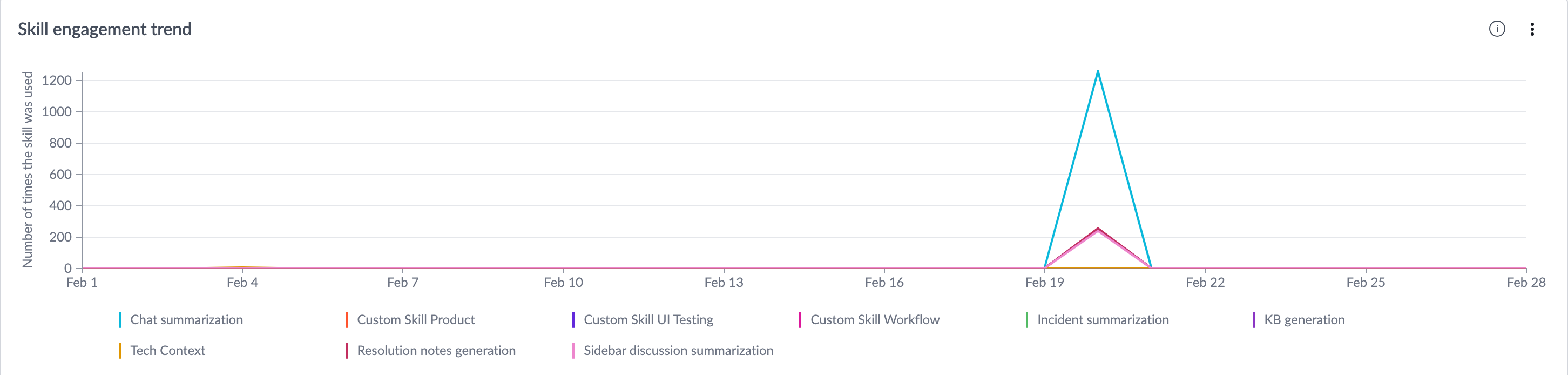The width and height of the screenshot is (1568, 375).
Task: Click the Feb 4 x-axis label
Action: [242, 283]
